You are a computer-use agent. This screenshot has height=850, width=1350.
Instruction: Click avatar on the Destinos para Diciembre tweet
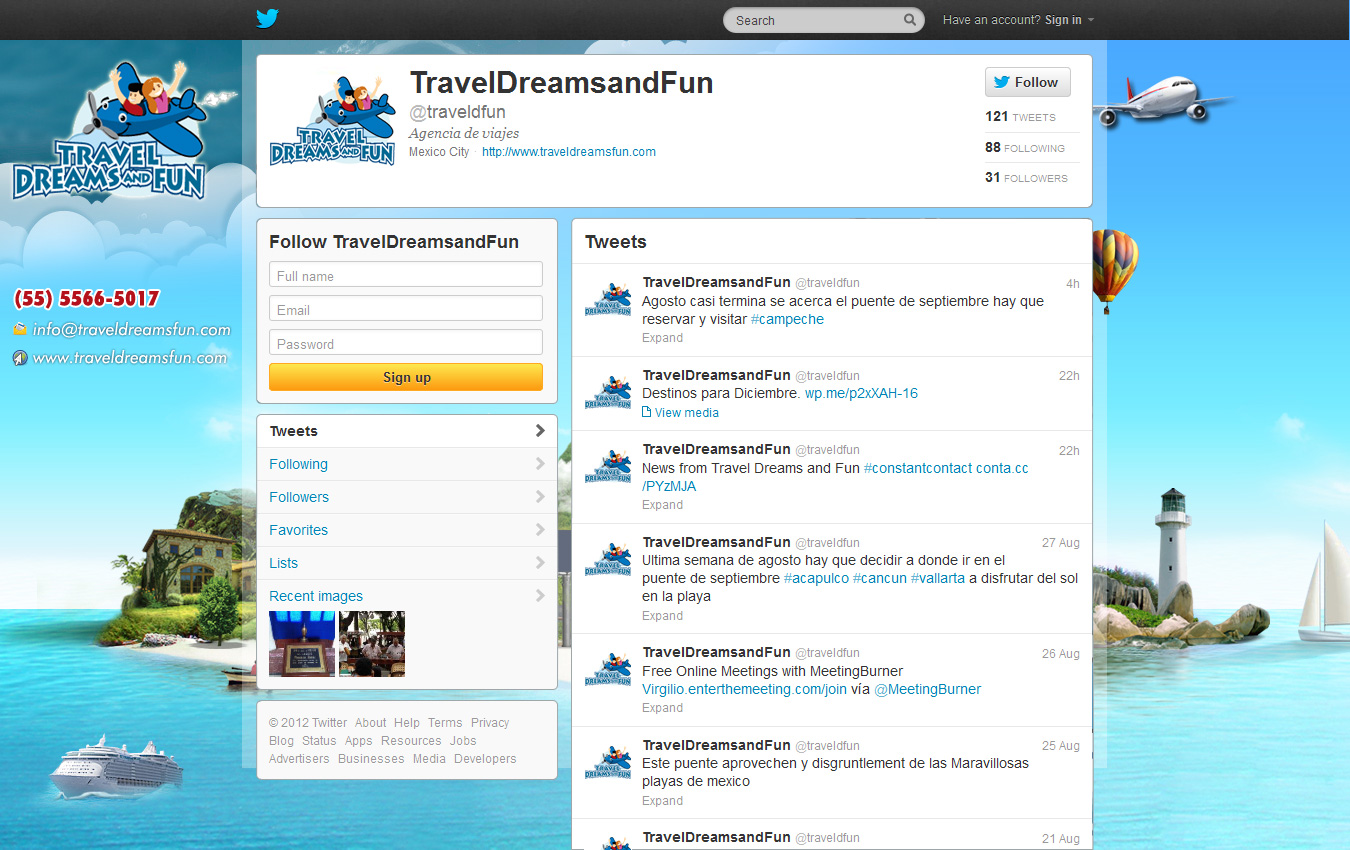tap(608, 392)
